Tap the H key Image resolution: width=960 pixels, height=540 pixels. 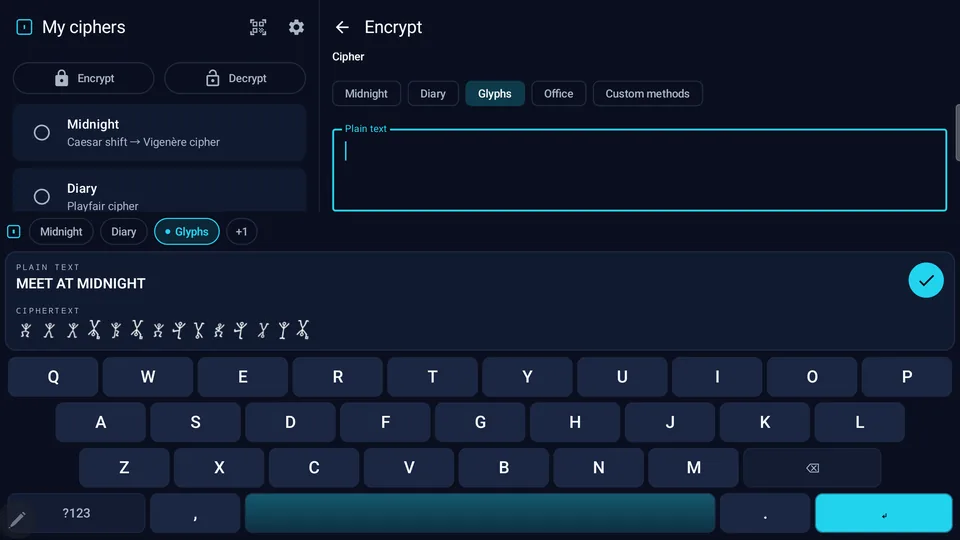[575, 422]
